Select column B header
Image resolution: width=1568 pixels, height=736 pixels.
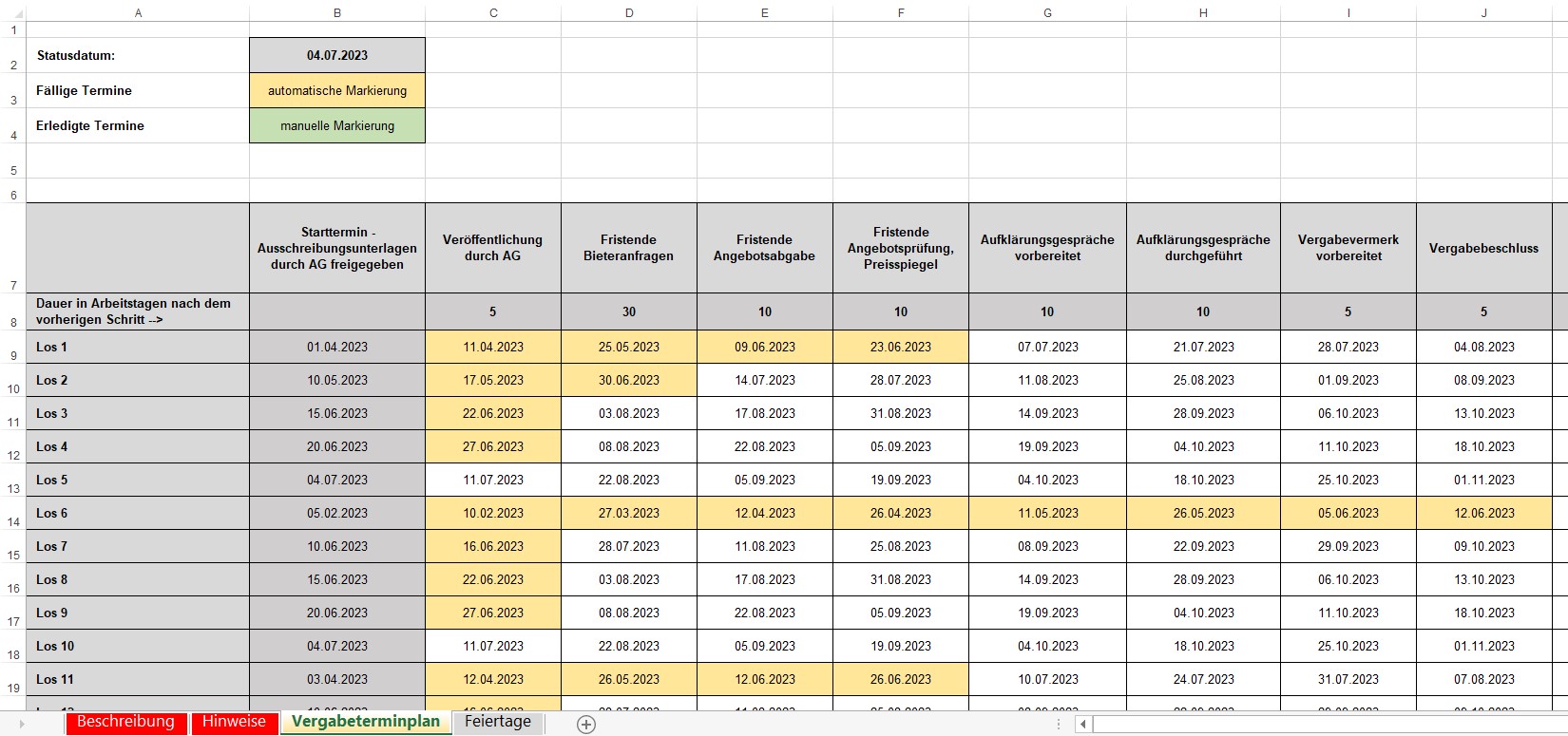click(336, 13)
